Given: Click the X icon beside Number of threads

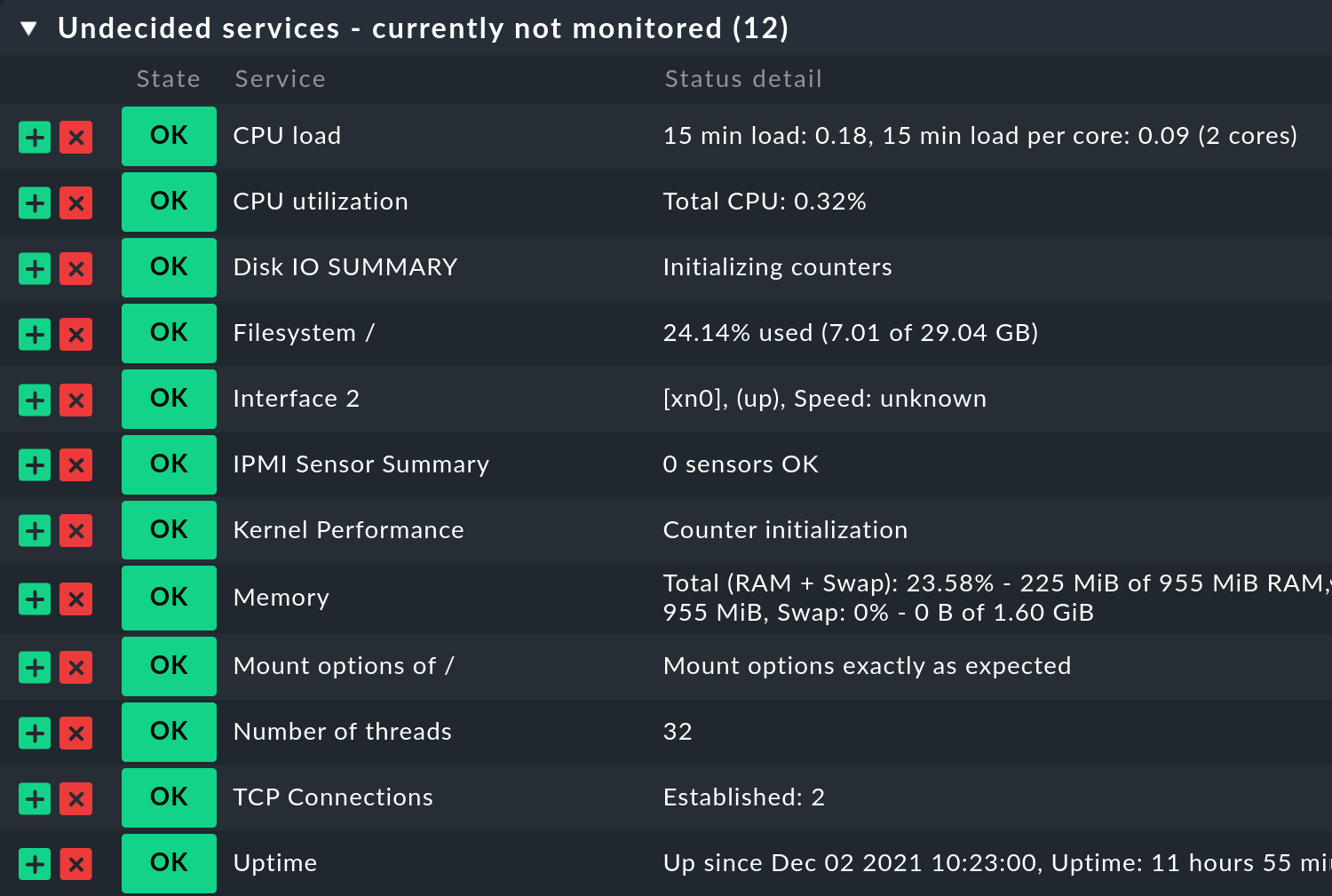Looking at the screenshot, I should (75, 733).
